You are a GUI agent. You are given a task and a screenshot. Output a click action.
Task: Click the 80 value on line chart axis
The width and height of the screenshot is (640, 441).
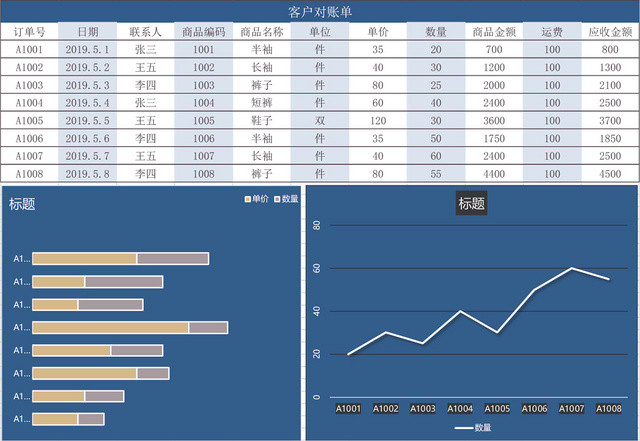tap(316, 225)
